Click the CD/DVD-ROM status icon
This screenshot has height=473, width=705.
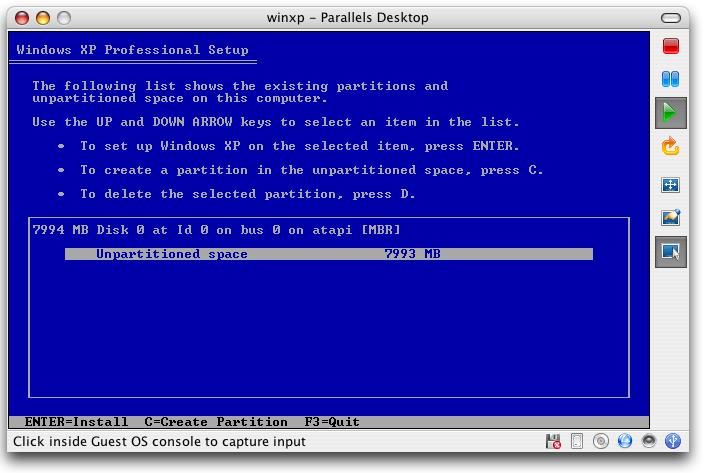[x=601, y=441]
